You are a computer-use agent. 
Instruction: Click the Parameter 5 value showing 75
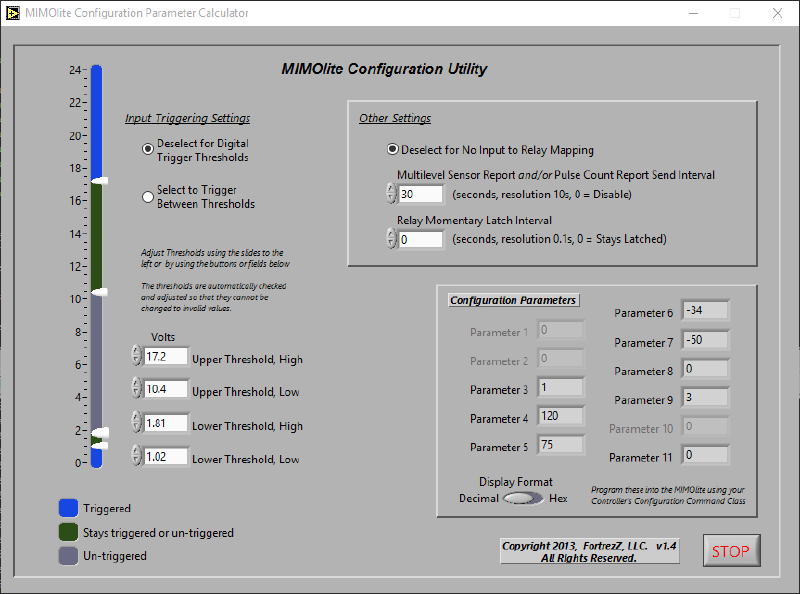click(561, 444)
